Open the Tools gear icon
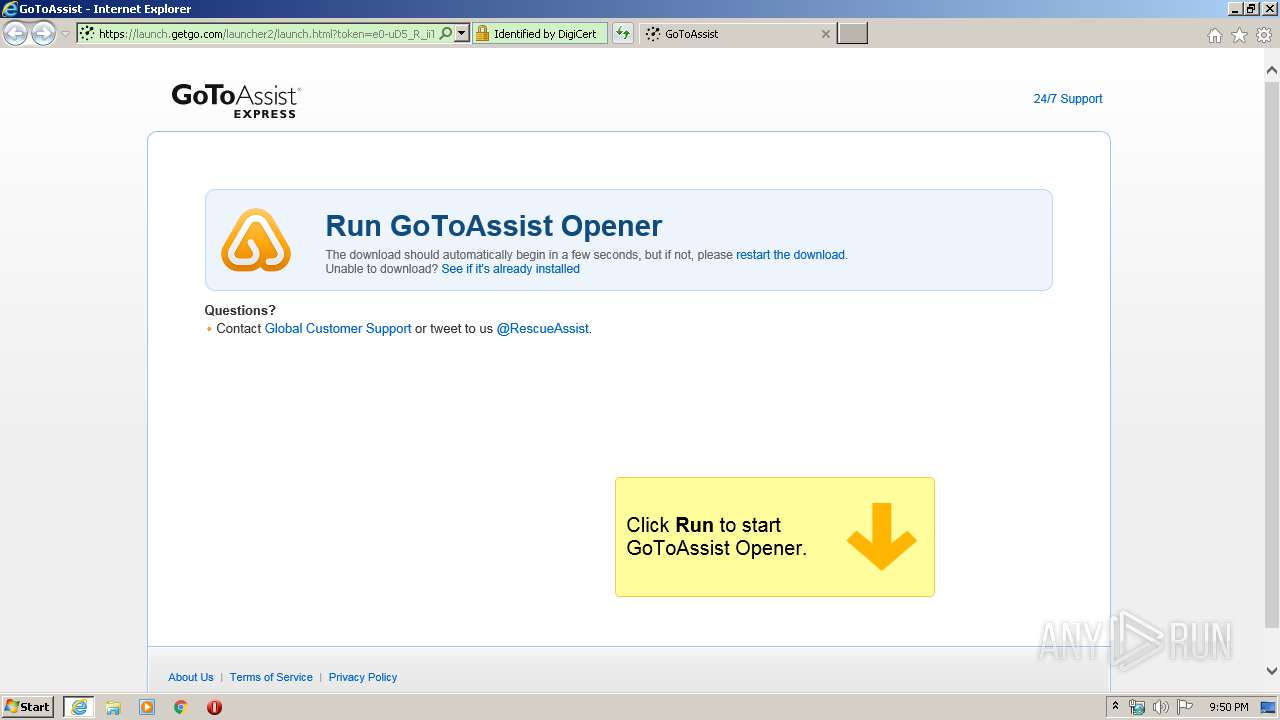1280x720 pixels. click(1263, 36)
